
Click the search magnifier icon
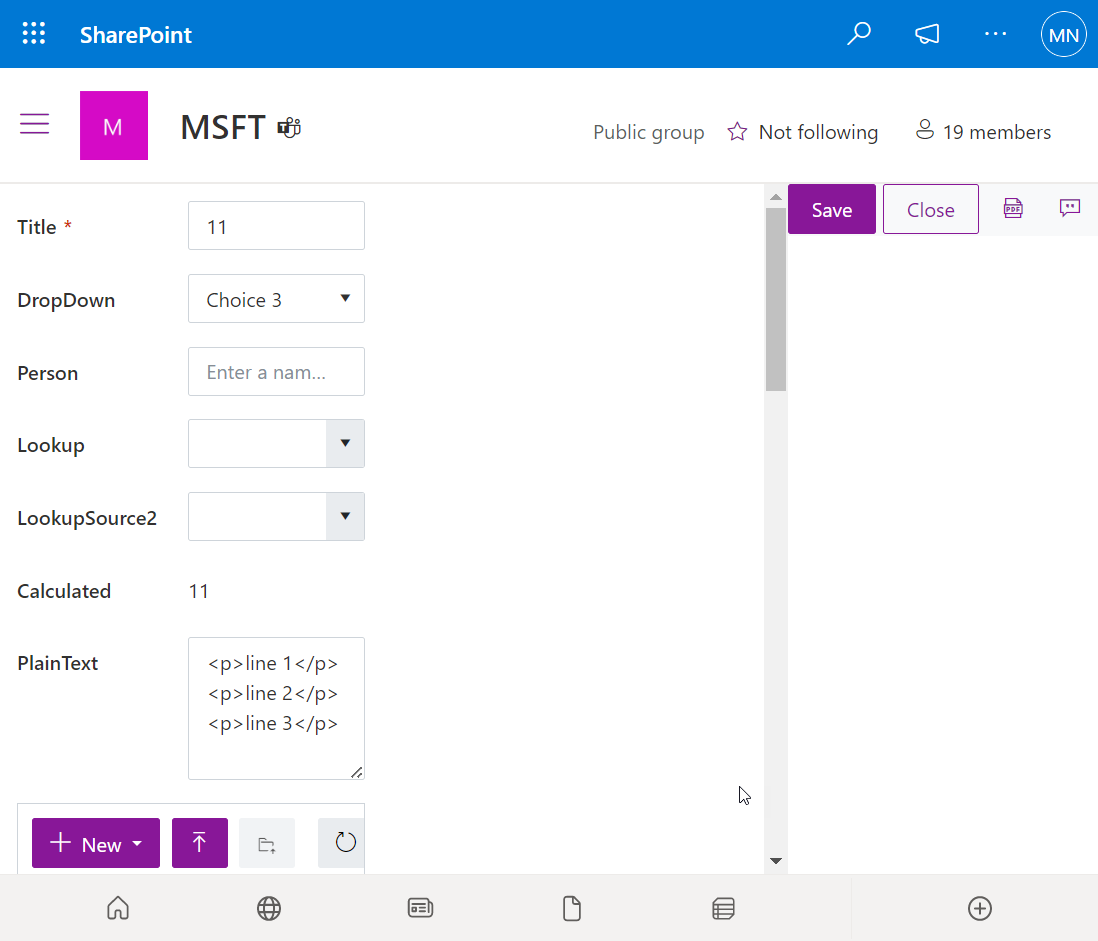point(858,34)
